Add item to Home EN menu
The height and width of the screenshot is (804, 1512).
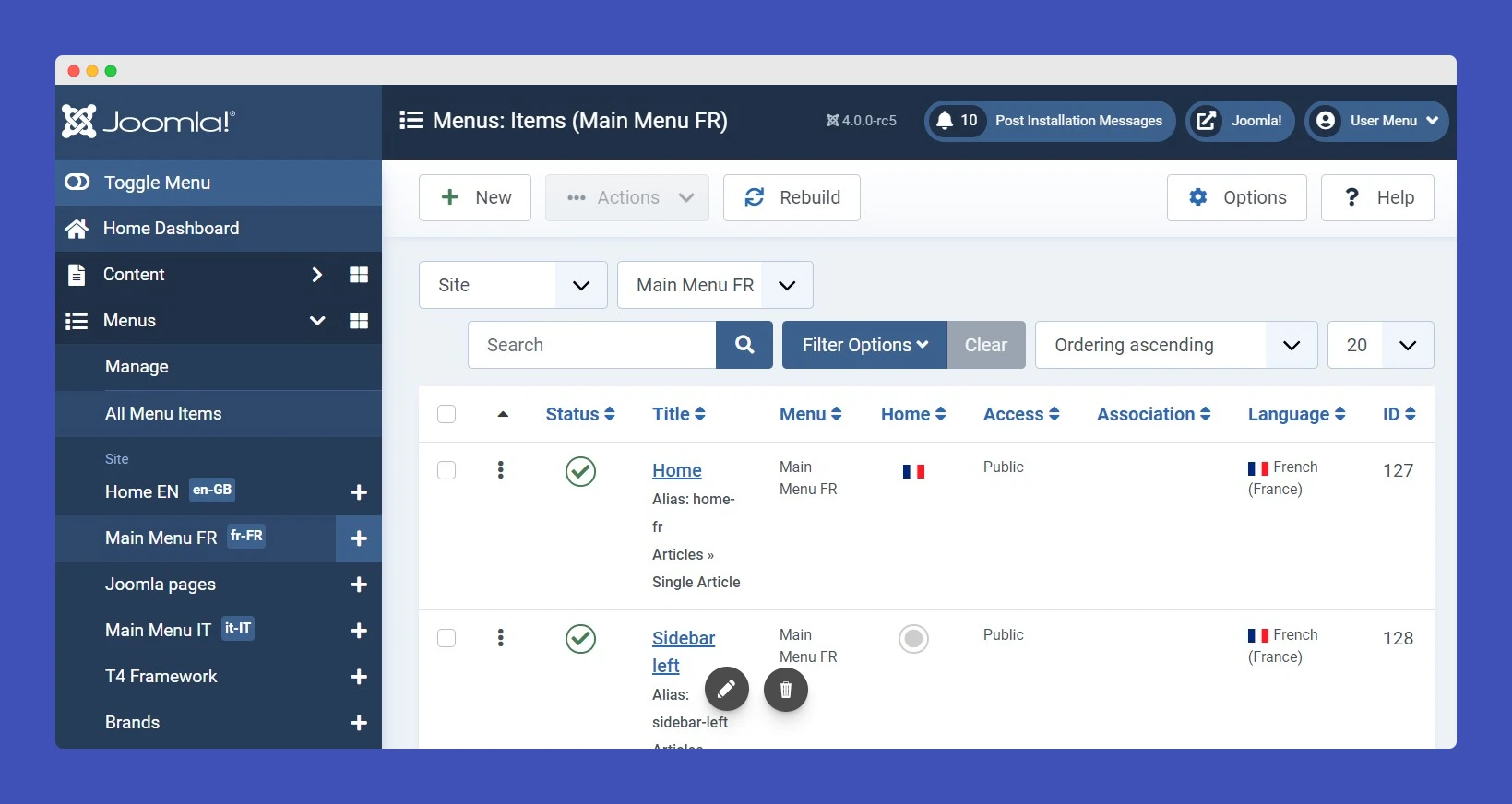[x=359, y=492]
